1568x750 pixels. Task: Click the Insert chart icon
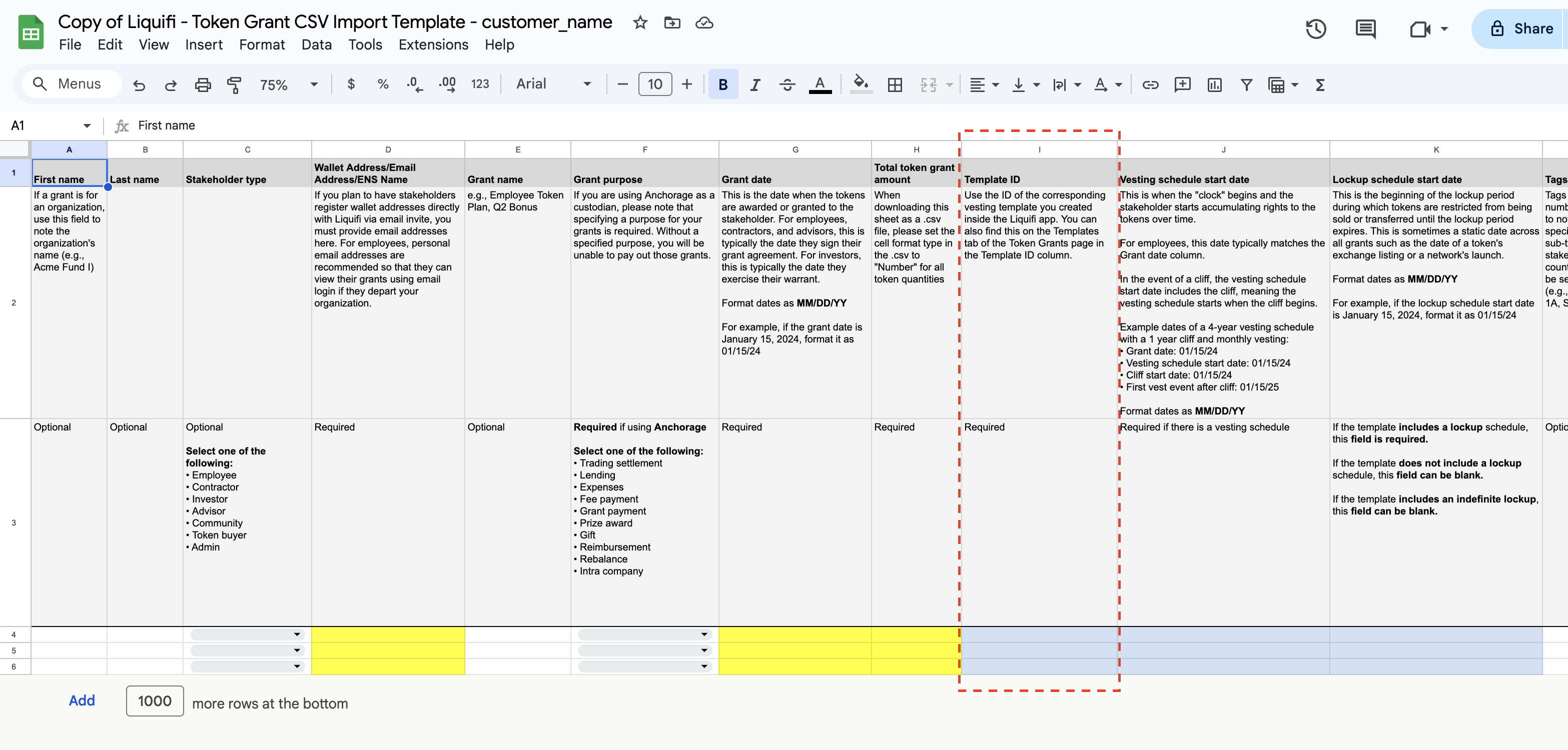coord(1214,84)
